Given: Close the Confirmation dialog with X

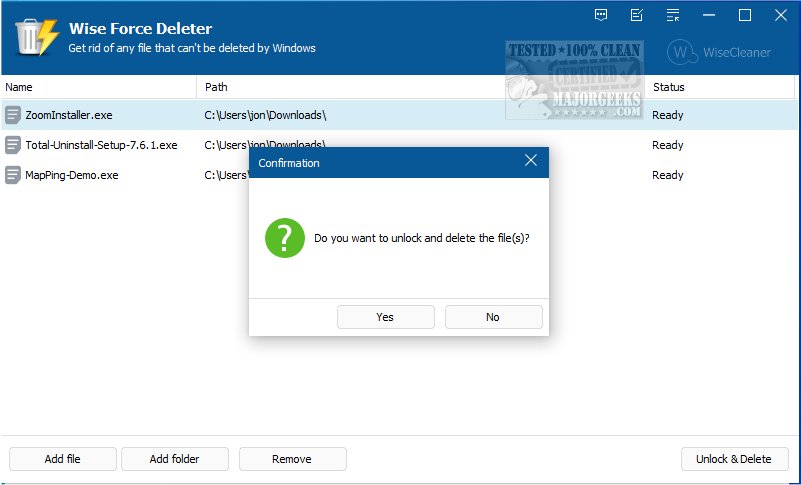Looking at the screenshot, I should click(531, 160).
